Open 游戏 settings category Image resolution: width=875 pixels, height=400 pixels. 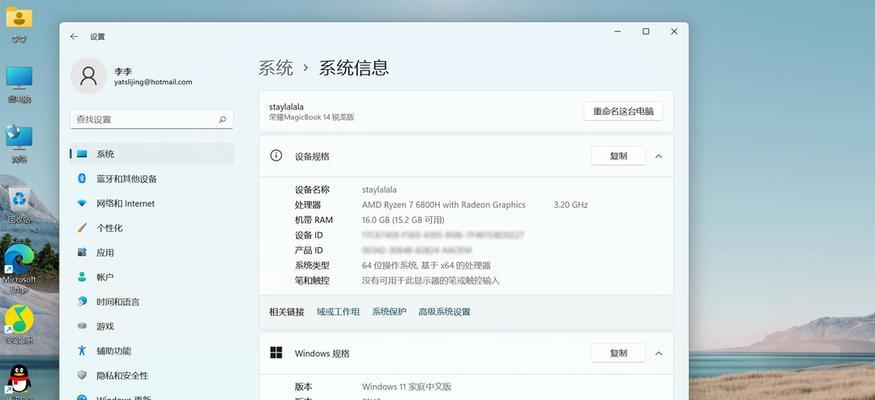(x=152, y=326)
